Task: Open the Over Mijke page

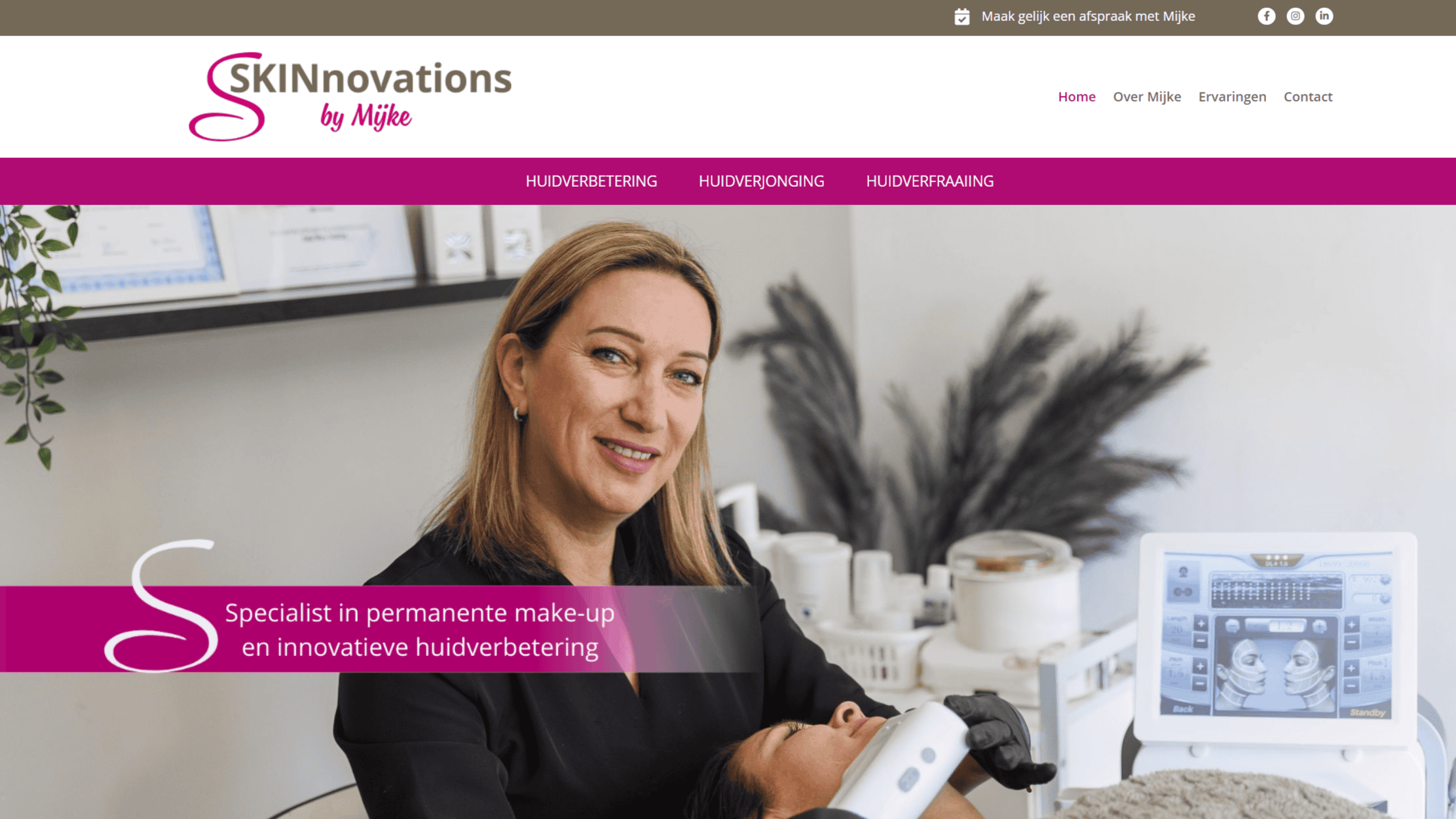Action: coord(1147,97)
